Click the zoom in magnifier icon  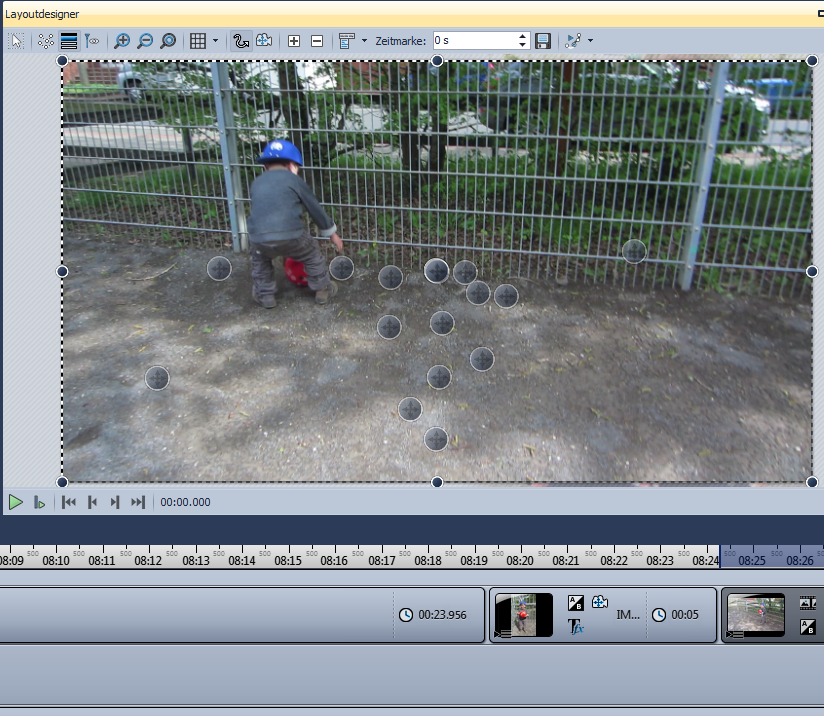[122, 41]
